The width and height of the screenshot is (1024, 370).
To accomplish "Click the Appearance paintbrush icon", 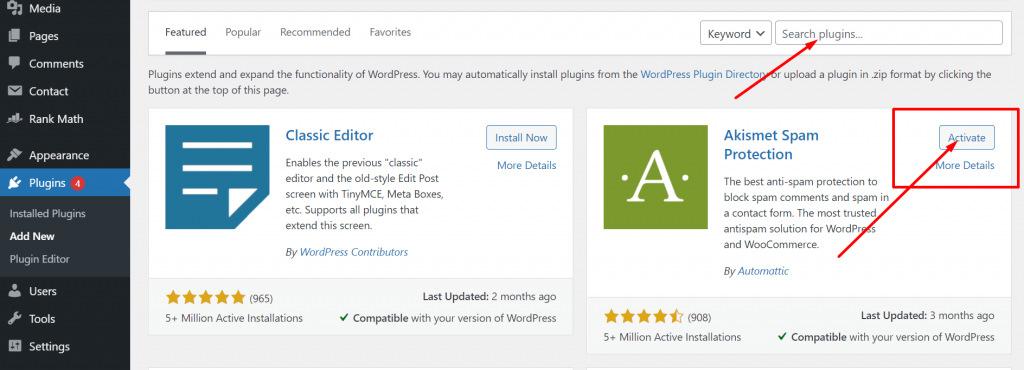I will 14,155.
